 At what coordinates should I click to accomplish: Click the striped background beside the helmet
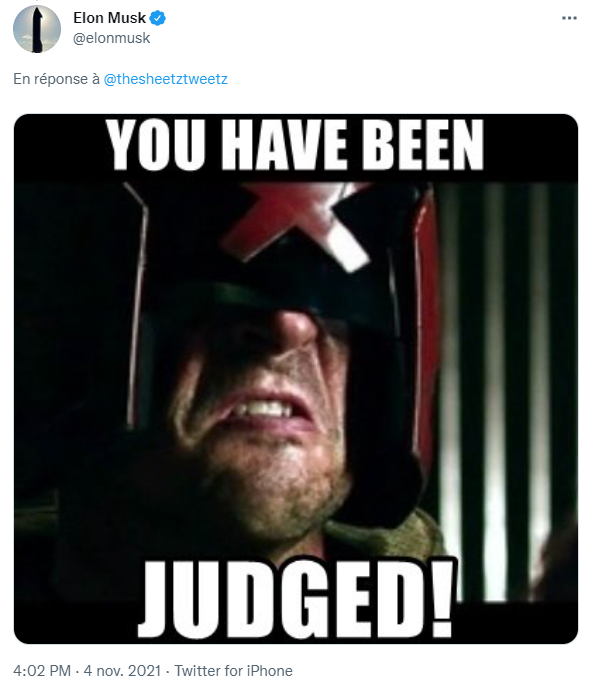506,393
